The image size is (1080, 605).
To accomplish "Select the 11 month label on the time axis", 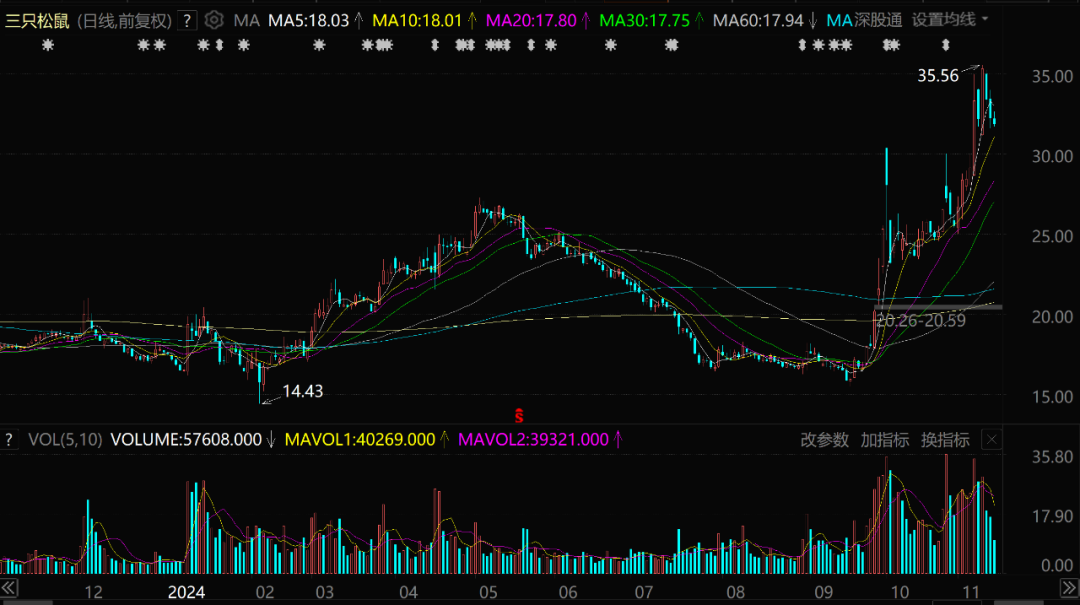I will pos(971,592).
